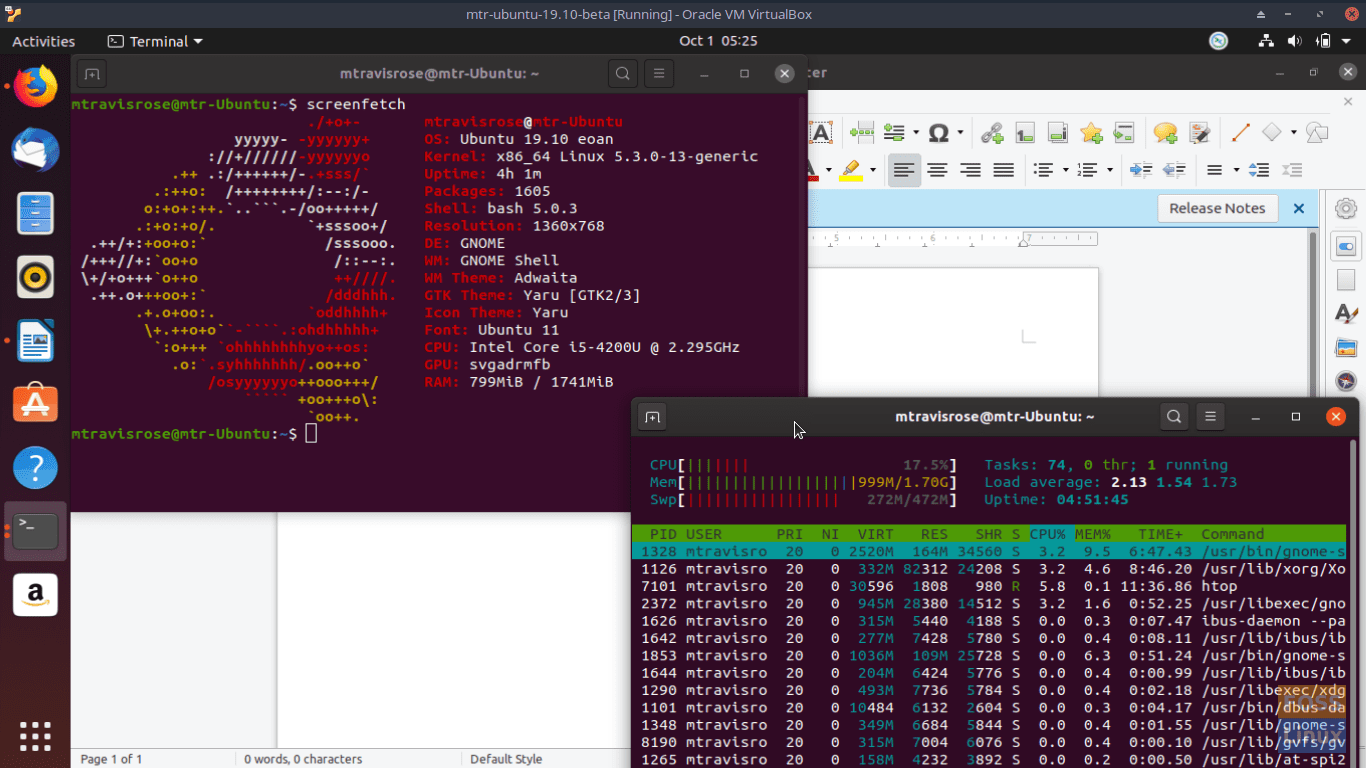Show the draw functions shapes icon
The height and width of the screenshot is (768, 1366).
pyautogui.click(x=1318, y=132)
